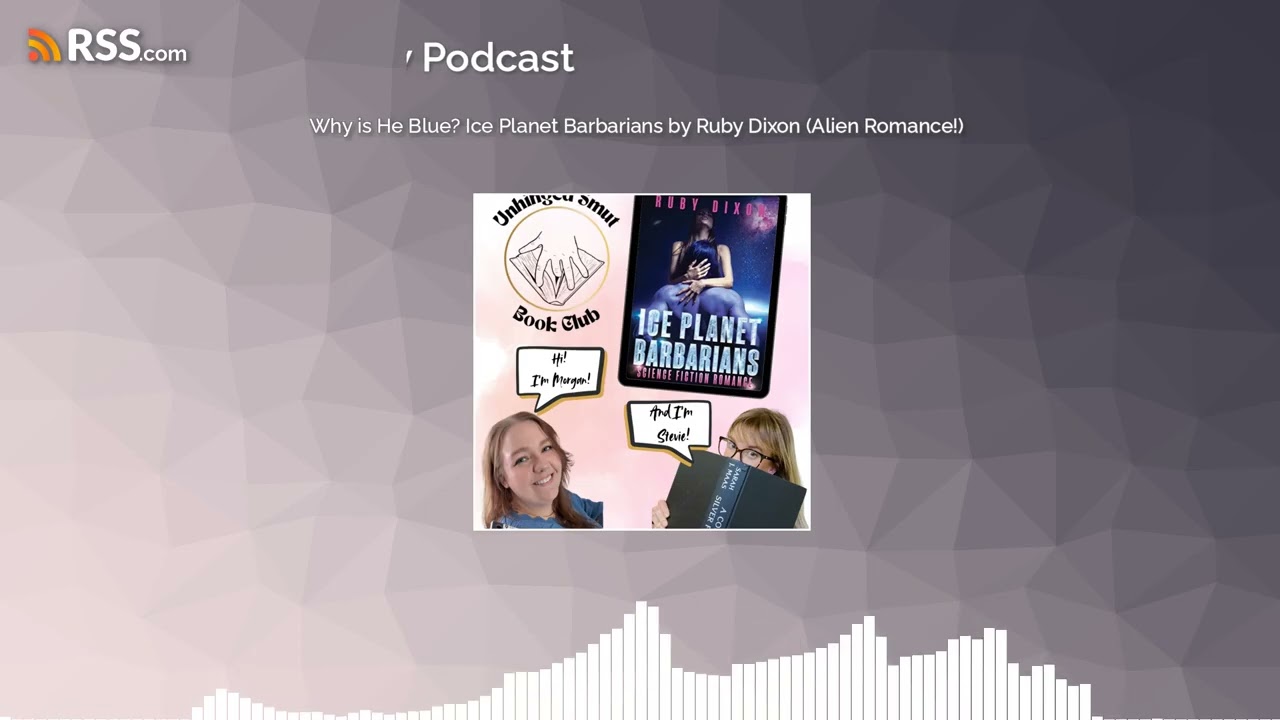
Task: Click the episode title 'Why is He Blue?'
Action: 636,126
